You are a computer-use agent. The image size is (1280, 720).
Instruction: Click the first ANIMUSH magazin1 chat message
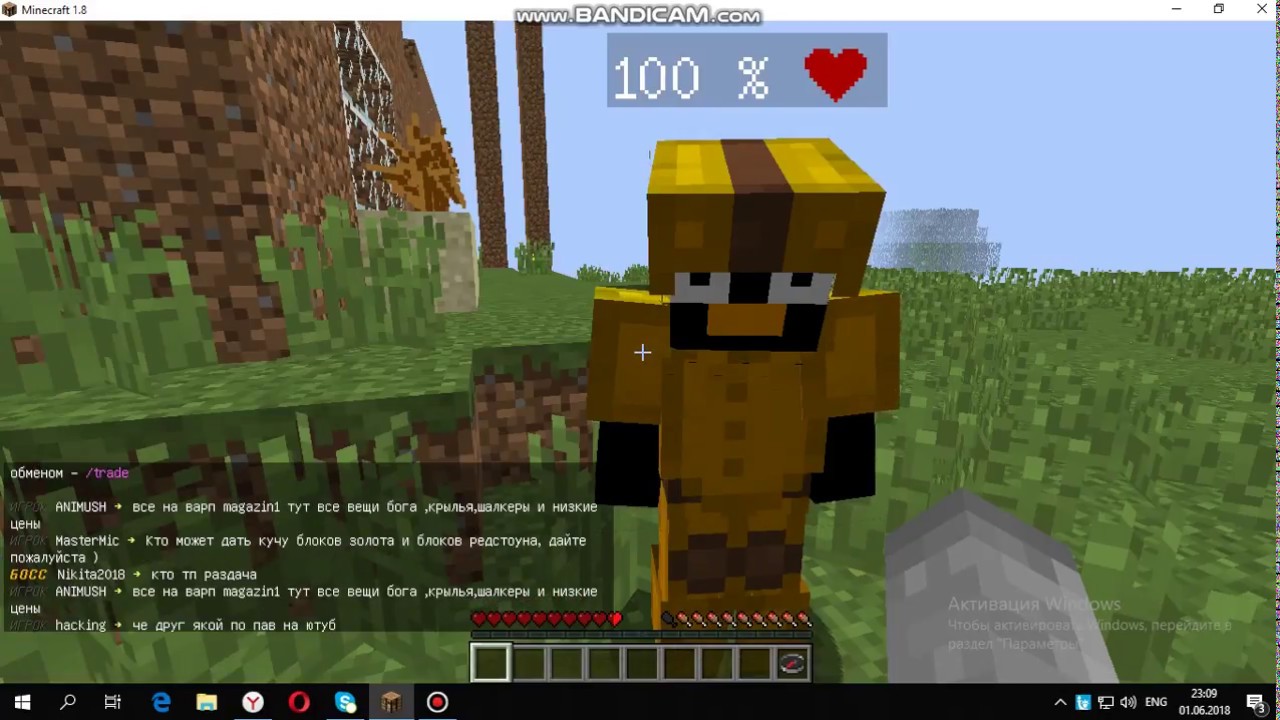tap(303, 515)
